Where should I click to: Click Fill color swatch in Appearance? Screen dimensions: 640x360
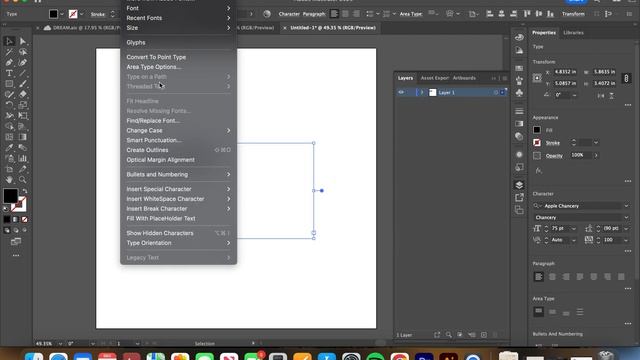tap(537, 130)
